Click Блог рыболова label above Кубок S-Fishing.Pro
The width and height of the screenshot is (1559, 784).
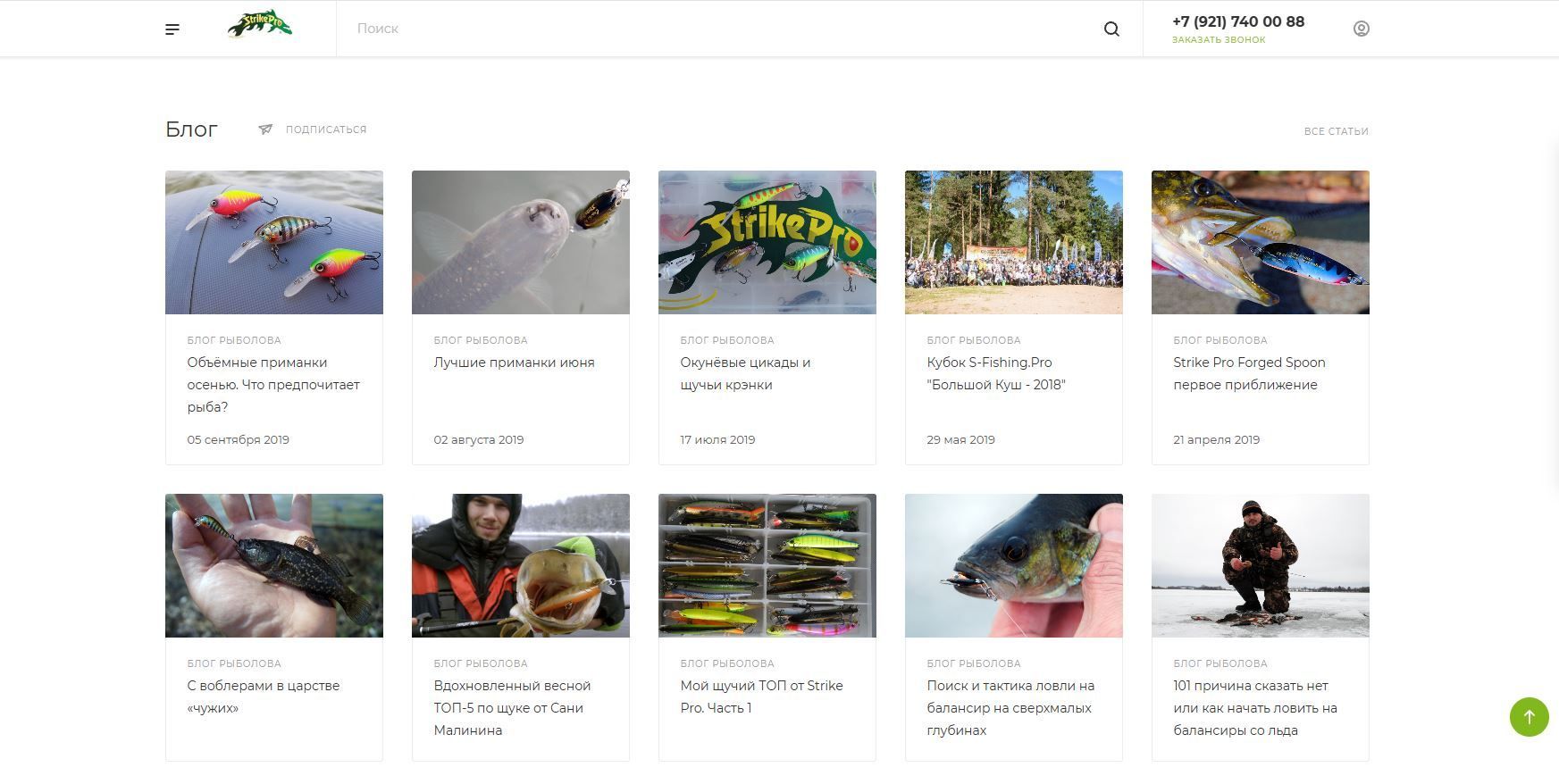coord(974,340)
